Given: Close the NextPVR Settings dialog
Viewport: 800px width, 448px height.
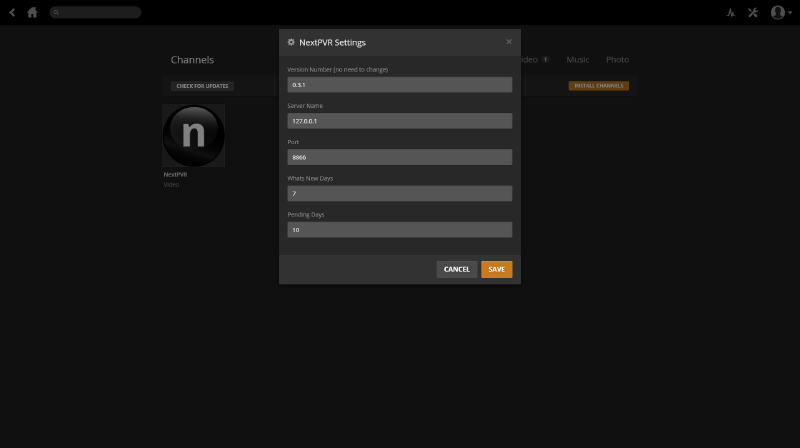Looking at the screenshot, I should (x=509, y=42).
